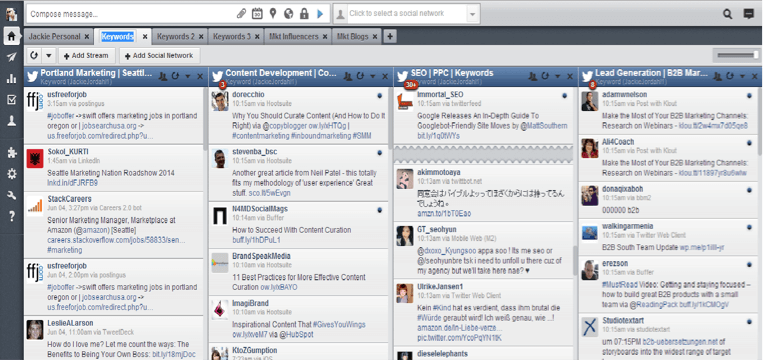Select the Keywords tab
This screenshot has width=763, height=360.
[x=117, y=36]
